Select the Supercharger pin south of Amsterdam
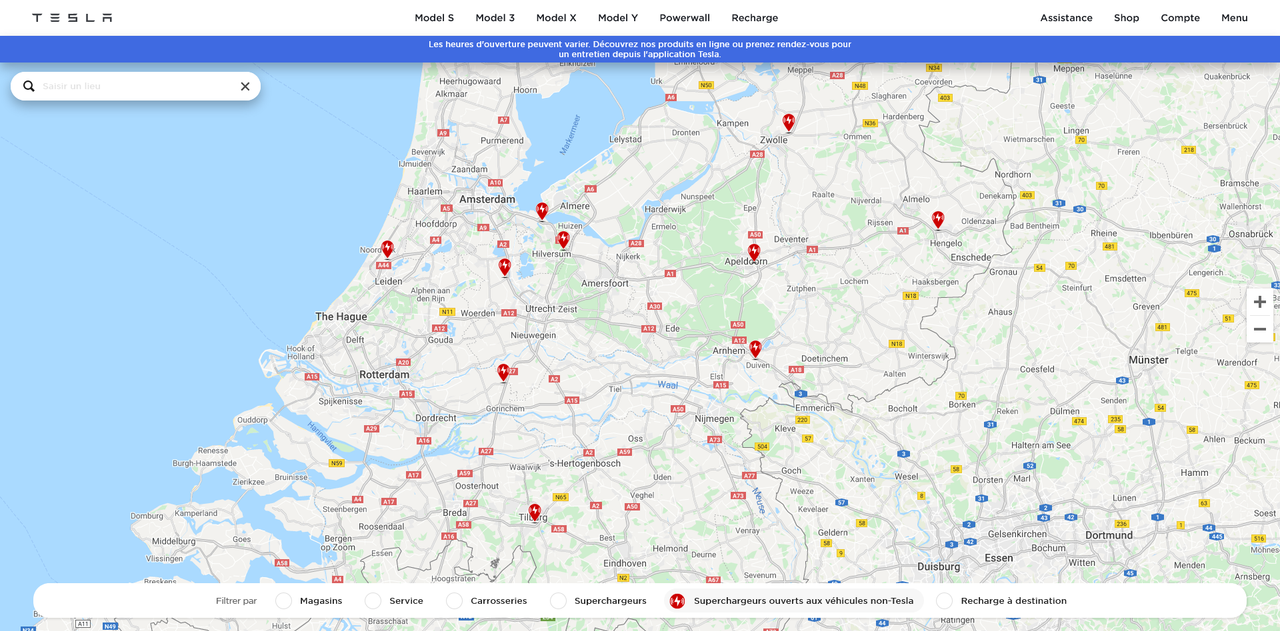The image size is (1280, 631). [x=504, y=266]
